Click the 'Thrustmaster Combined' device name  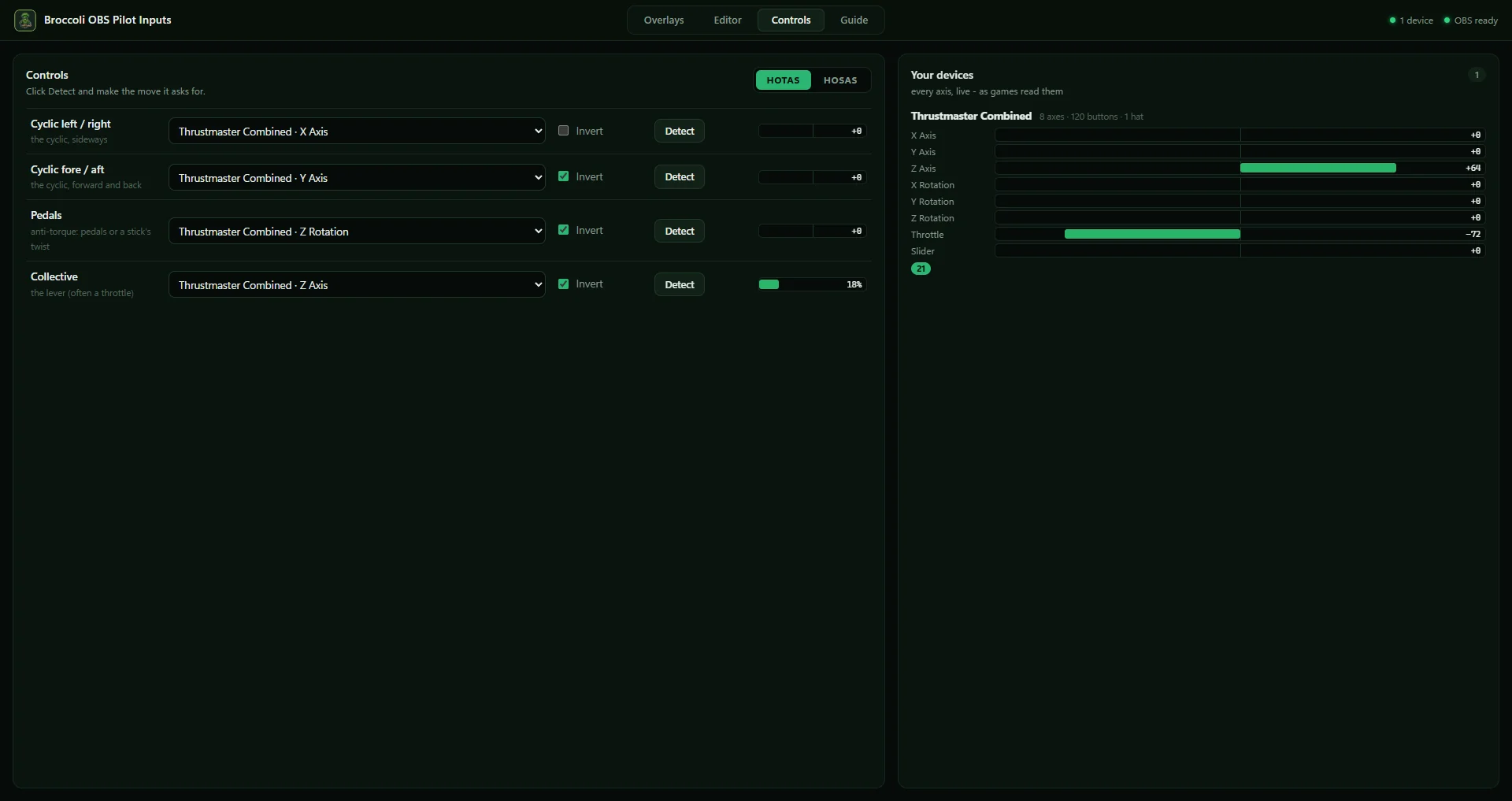coord(971,116)
